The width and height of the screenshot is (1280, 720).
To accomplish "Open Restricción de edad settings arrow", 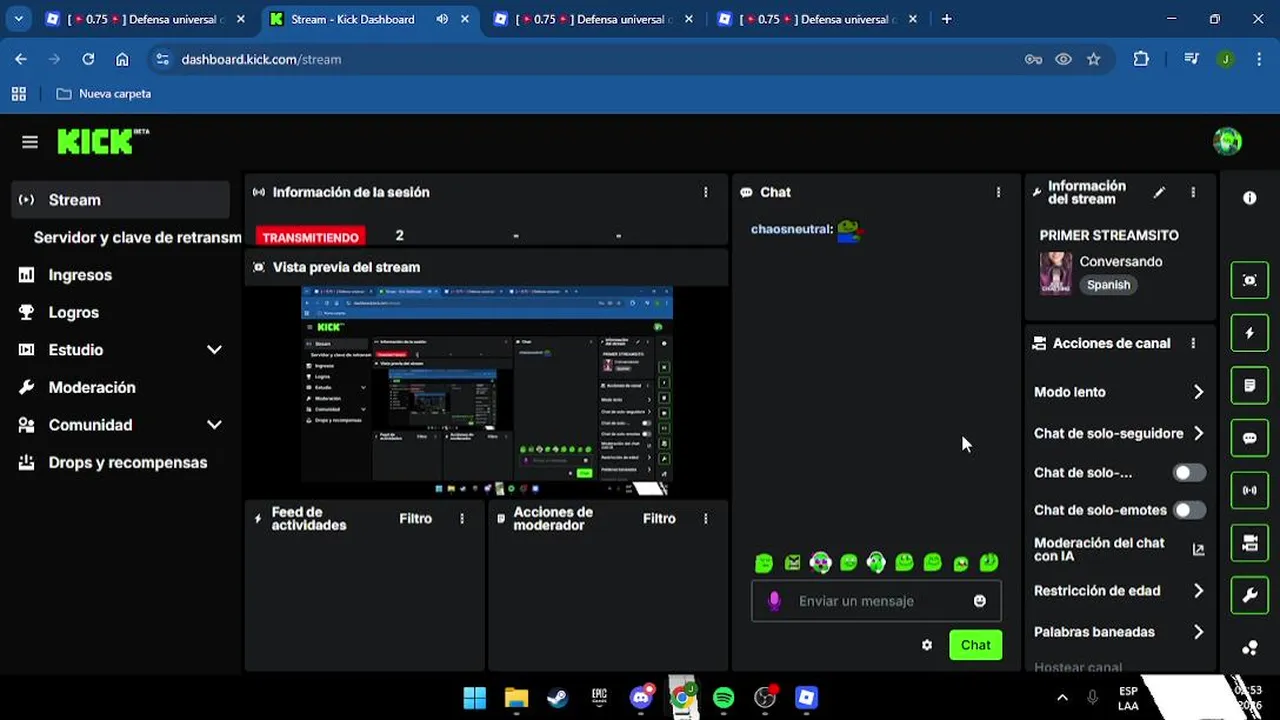I will coord(1198,591).
